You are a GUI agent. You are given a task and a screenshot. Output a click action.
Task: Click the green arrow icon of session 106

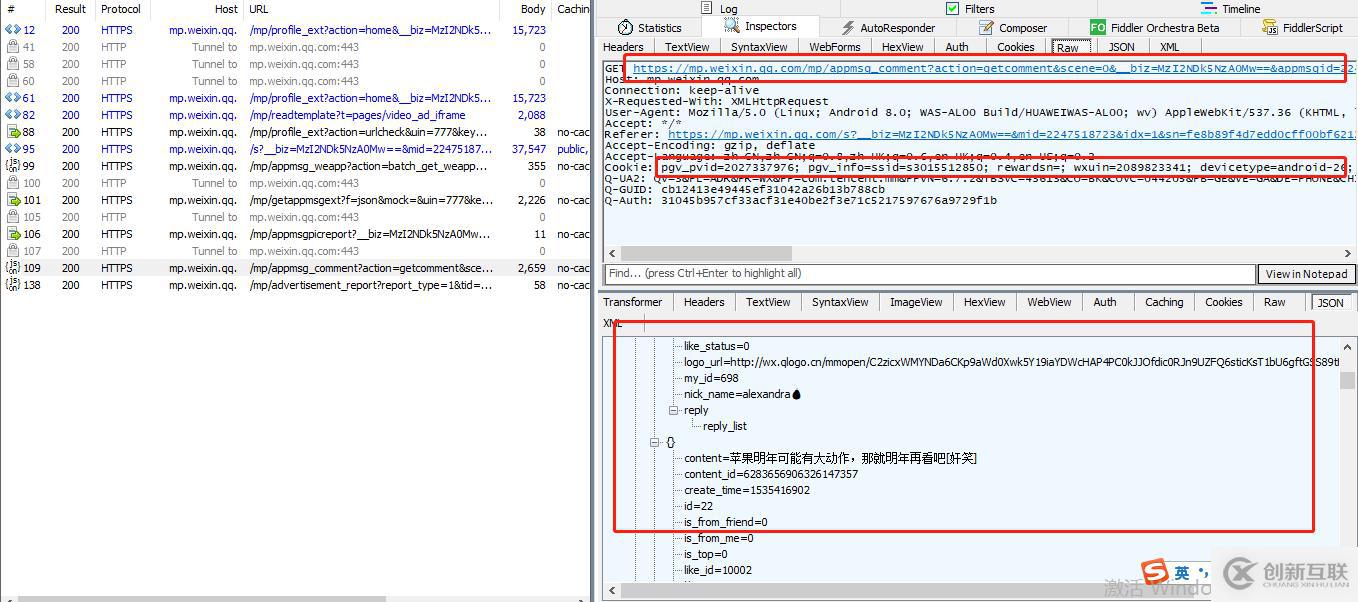[12, 234]
